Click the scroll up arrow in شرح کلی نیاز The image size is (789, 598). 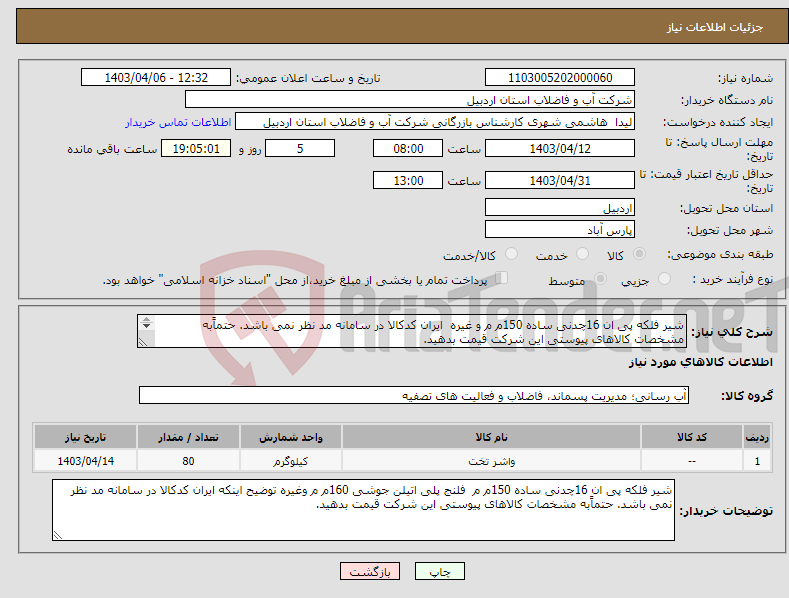(x=146, y=319)
